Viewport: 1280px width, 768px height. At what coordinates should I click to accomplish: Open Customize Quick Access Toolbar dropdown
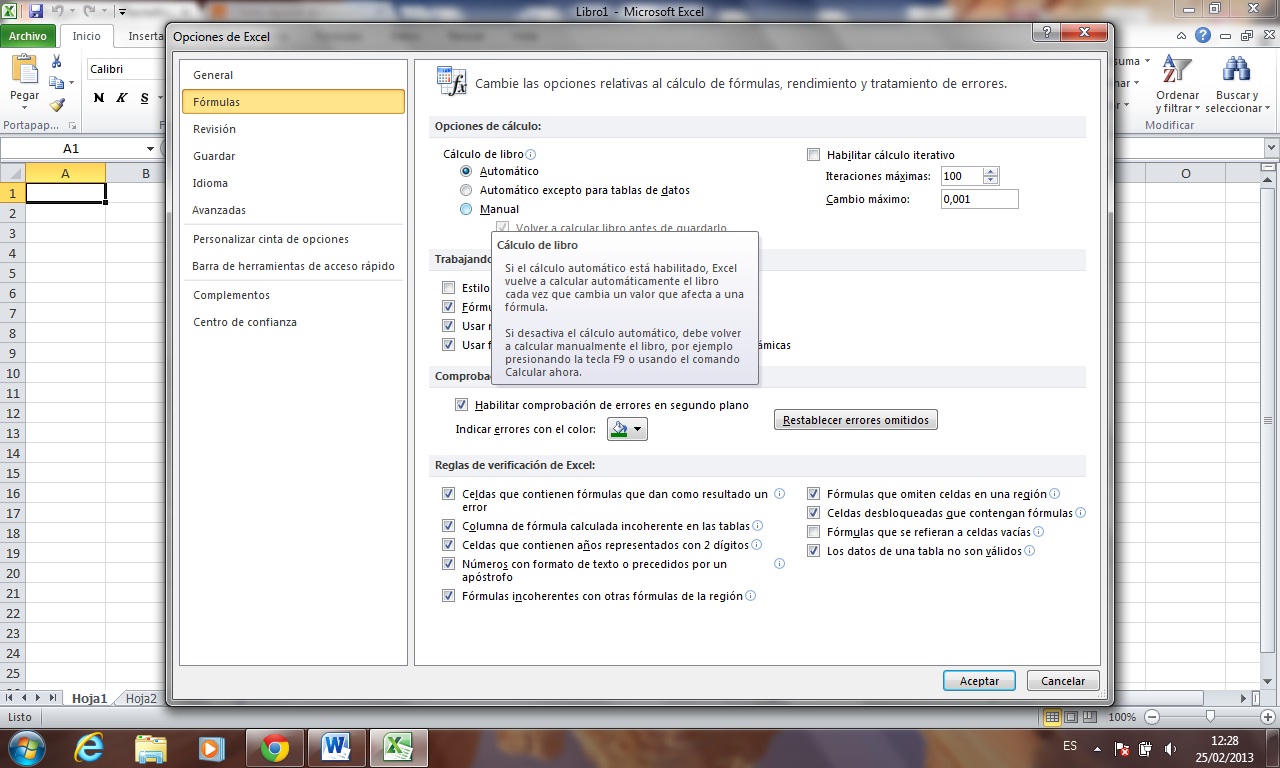pyautogui.click(x=121, y=12)
